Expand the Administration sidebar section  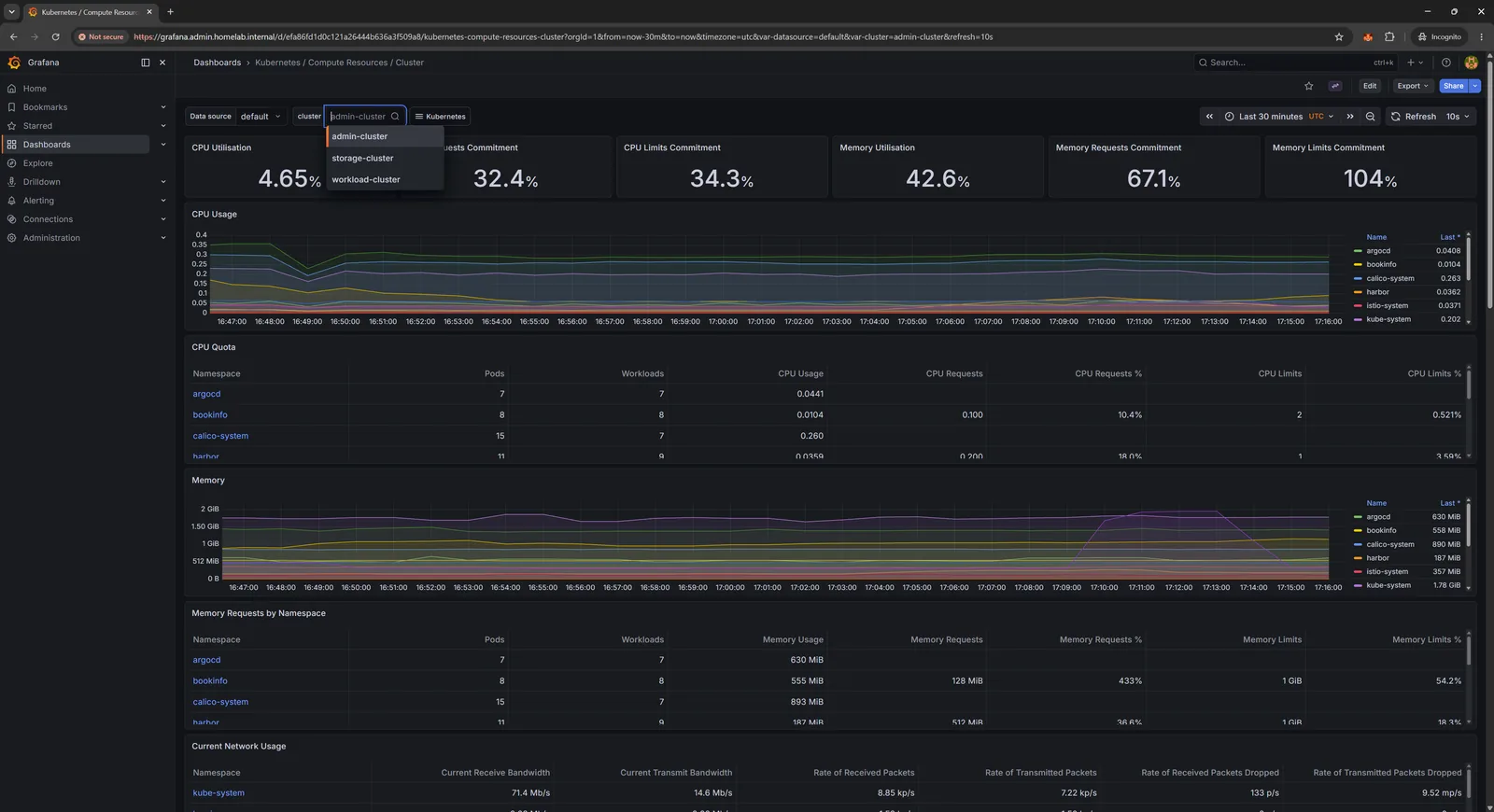[x=162, y=238]
